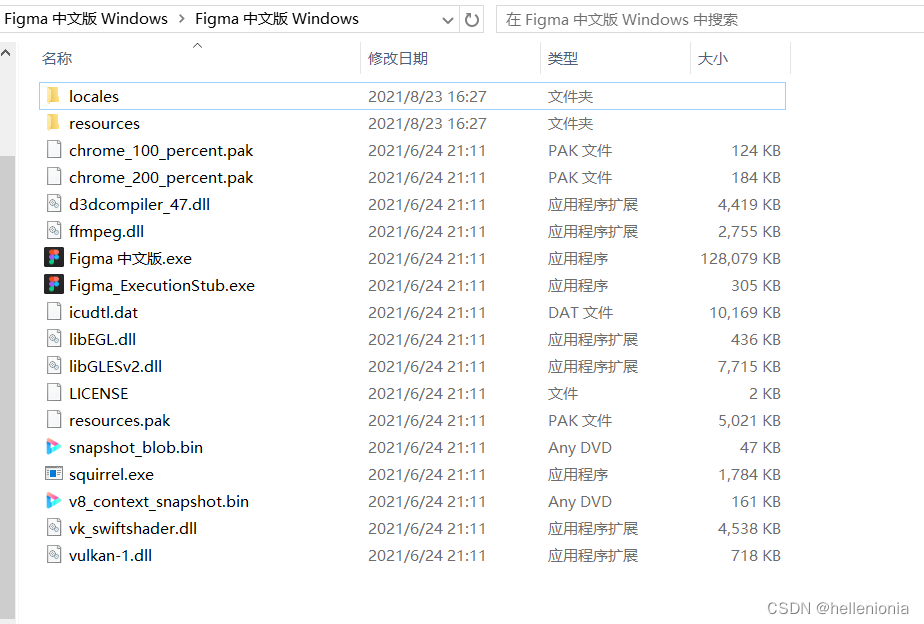Screen dimensions: 924x624
Task: Click the scroll-up arrow of the left pane
Action: [6, 53]
